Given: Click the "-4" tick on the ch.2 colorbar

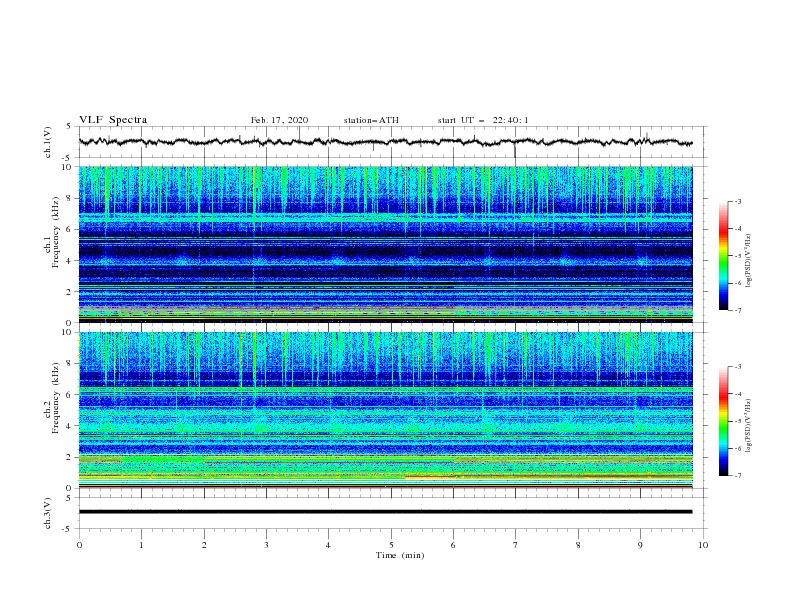Looking at the screenshot, I should (737, 394).
